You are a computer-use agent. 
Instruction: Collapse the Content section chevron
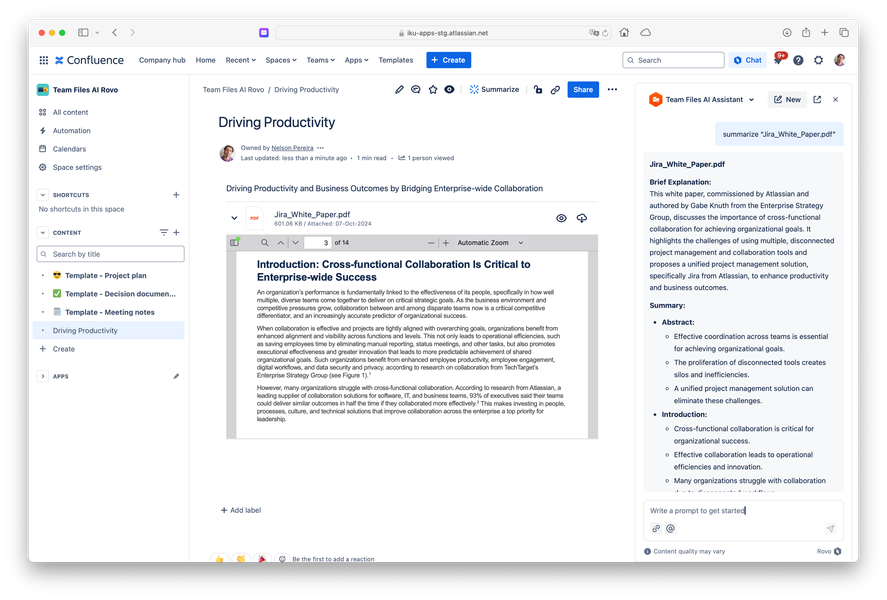pyautogui.click(x=42, y=232)
